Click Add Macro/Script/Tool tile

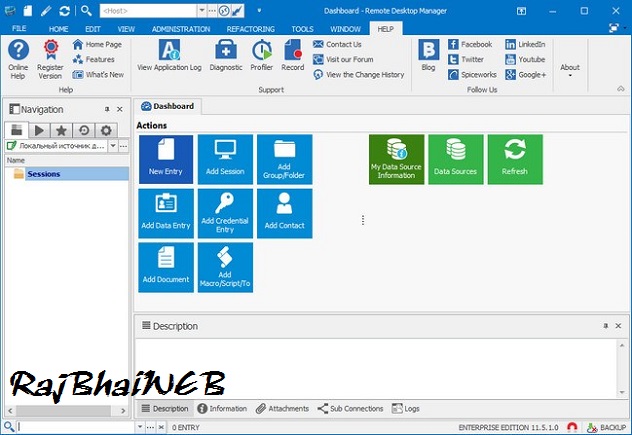click(225, 267)
